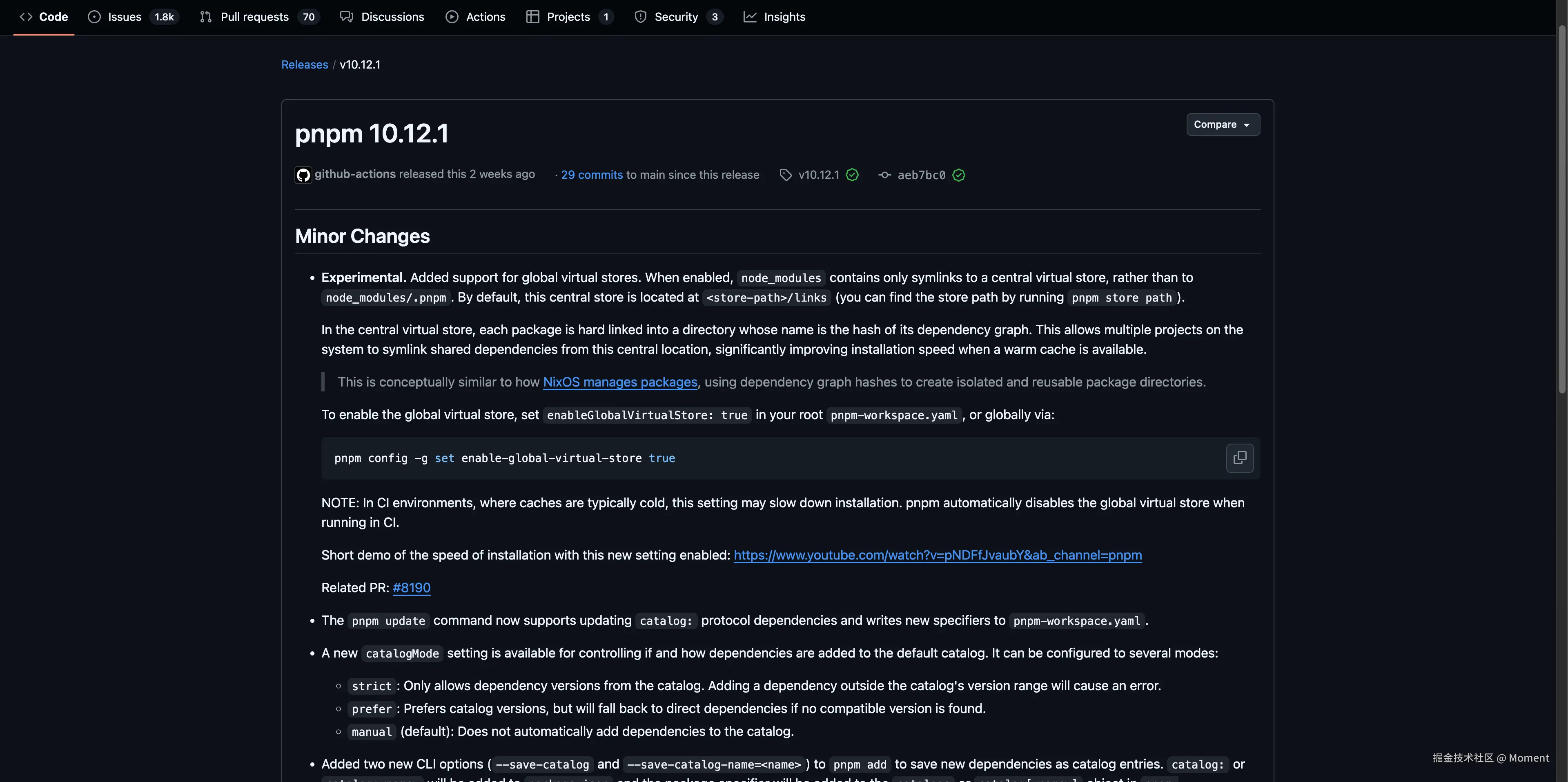1568x782 pixels.
Task: Open the Compare dropdown
Action: coord(1222,124)
